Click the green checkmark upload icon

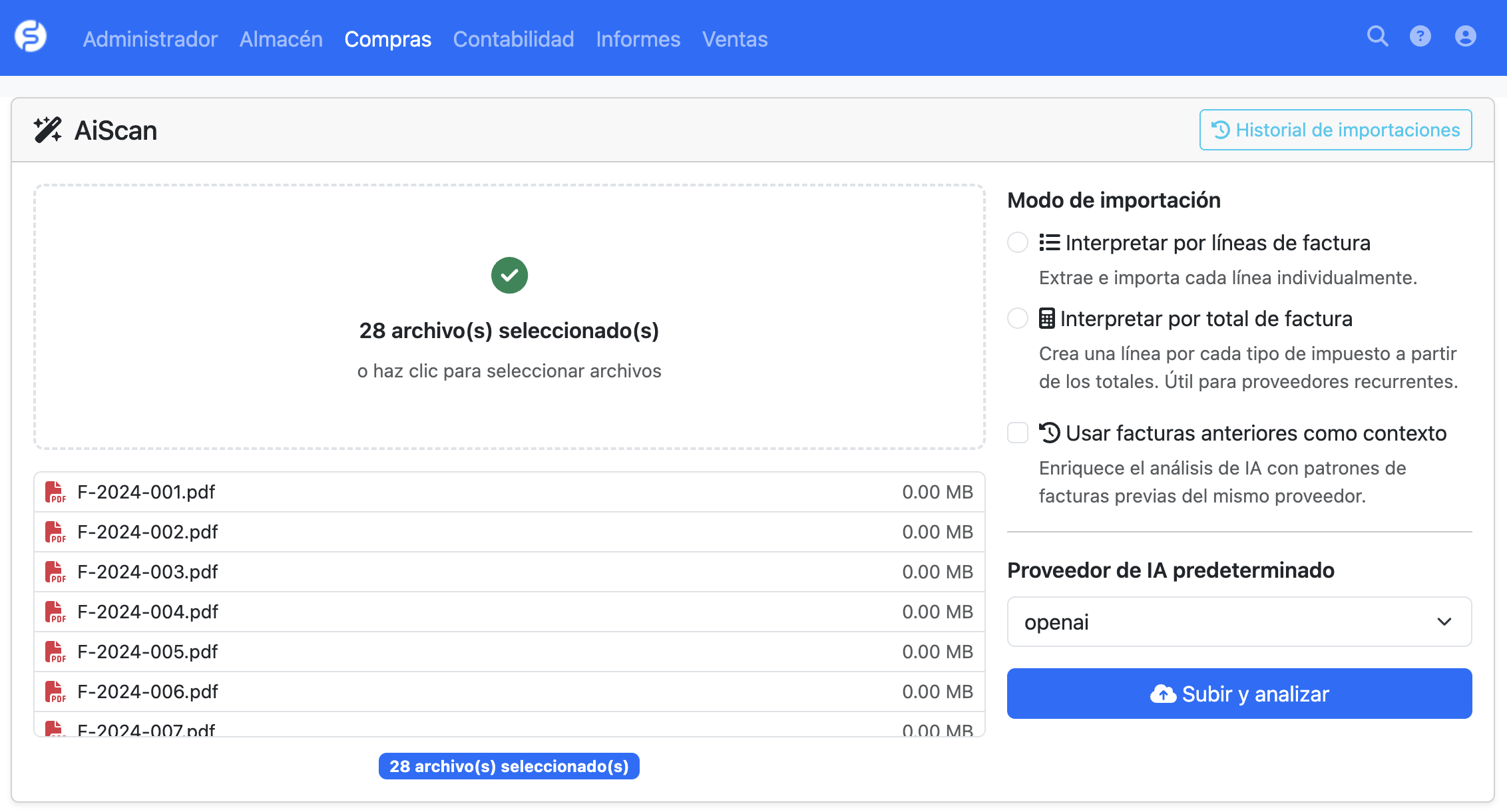pos(509,275)
